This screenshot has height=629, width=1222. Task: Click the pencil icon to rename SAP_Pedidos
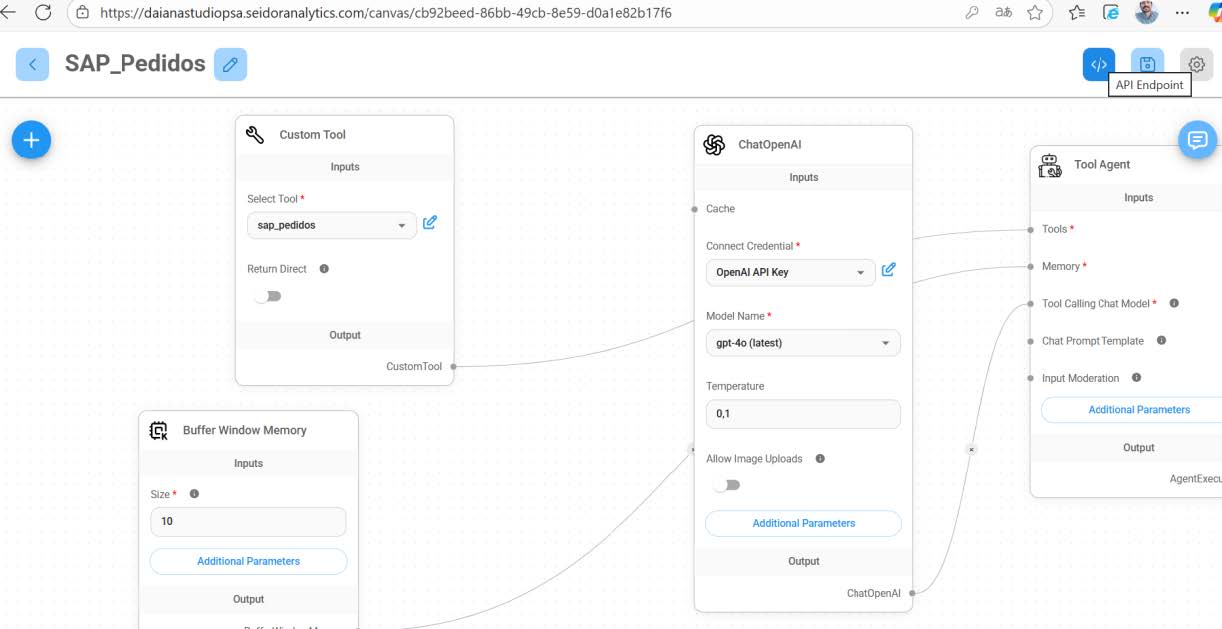[x=231, y=65]
